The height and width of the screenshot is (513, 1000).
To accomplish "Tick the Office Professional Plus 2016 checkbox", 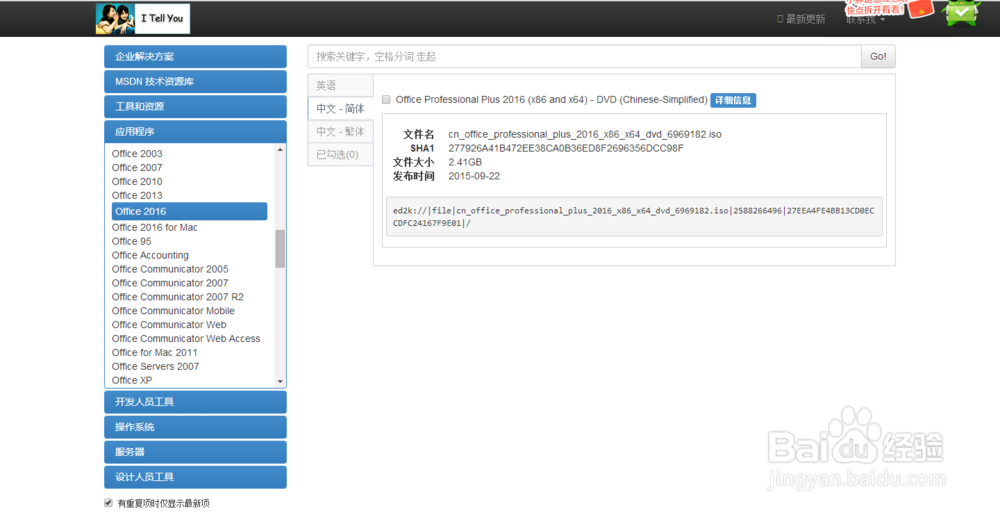I will [386, 100].
